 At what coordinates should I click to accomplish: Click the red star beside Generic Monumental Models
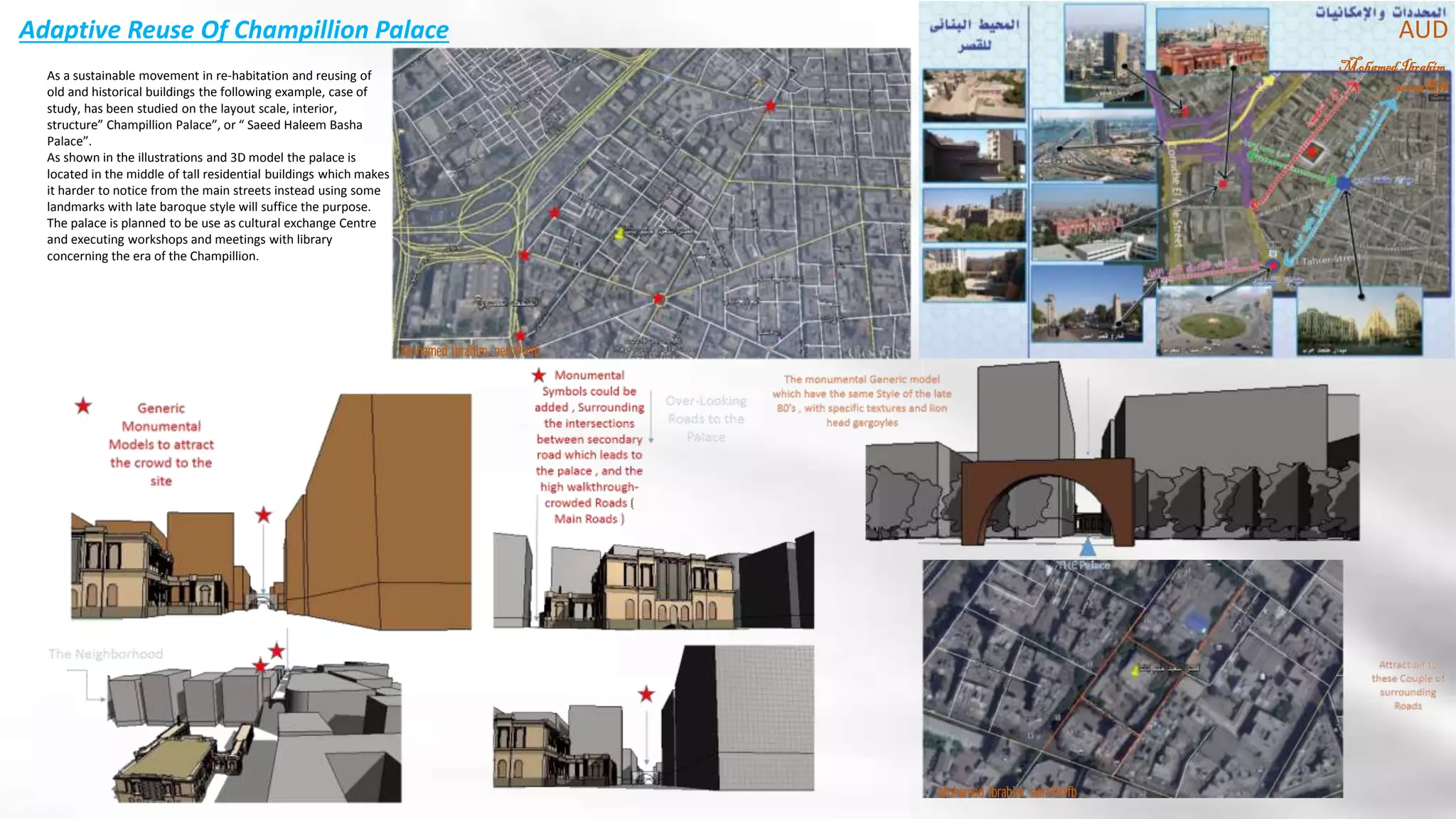point(83,406)
